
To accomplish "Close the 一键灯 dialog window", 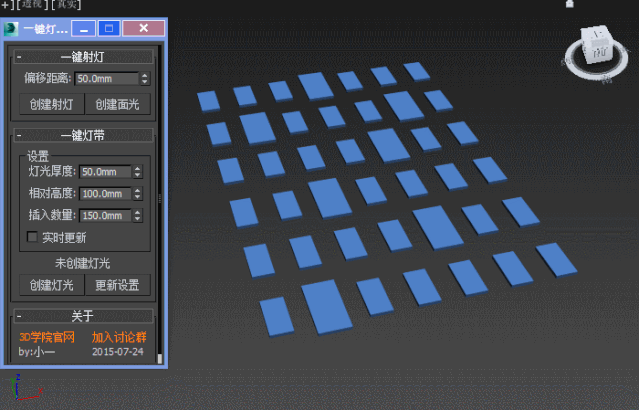I will click(143, 28).
